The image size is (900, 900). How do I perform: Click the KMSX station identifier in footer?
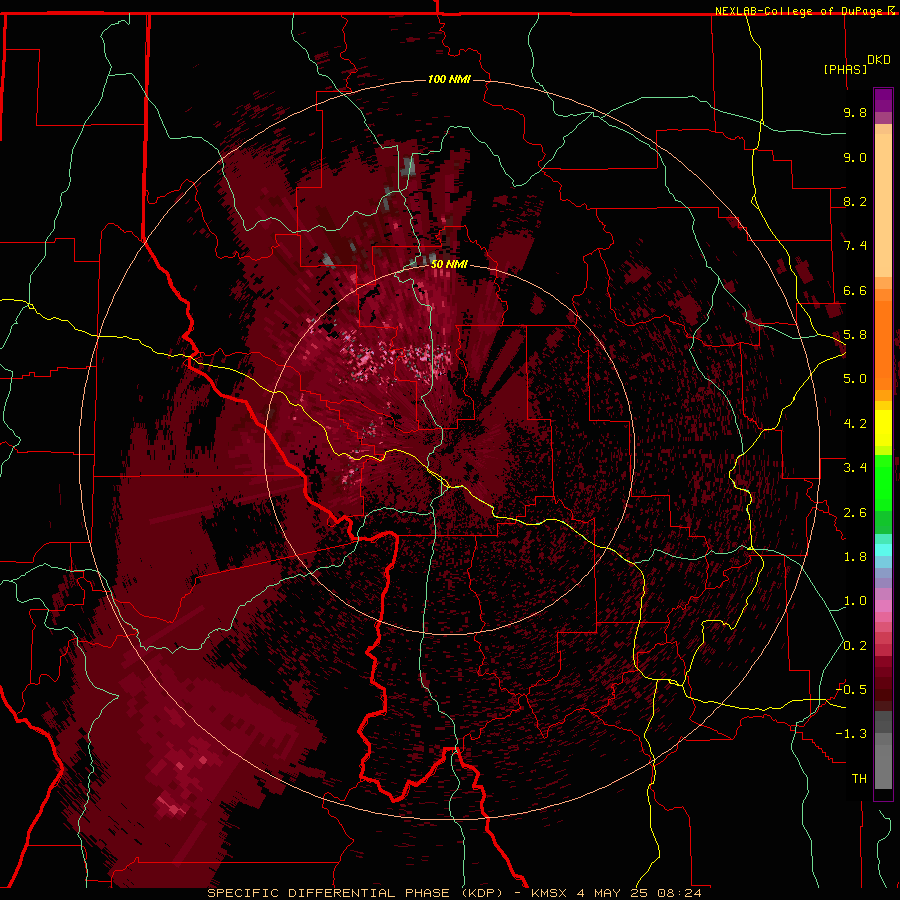[x=551, y=893]
